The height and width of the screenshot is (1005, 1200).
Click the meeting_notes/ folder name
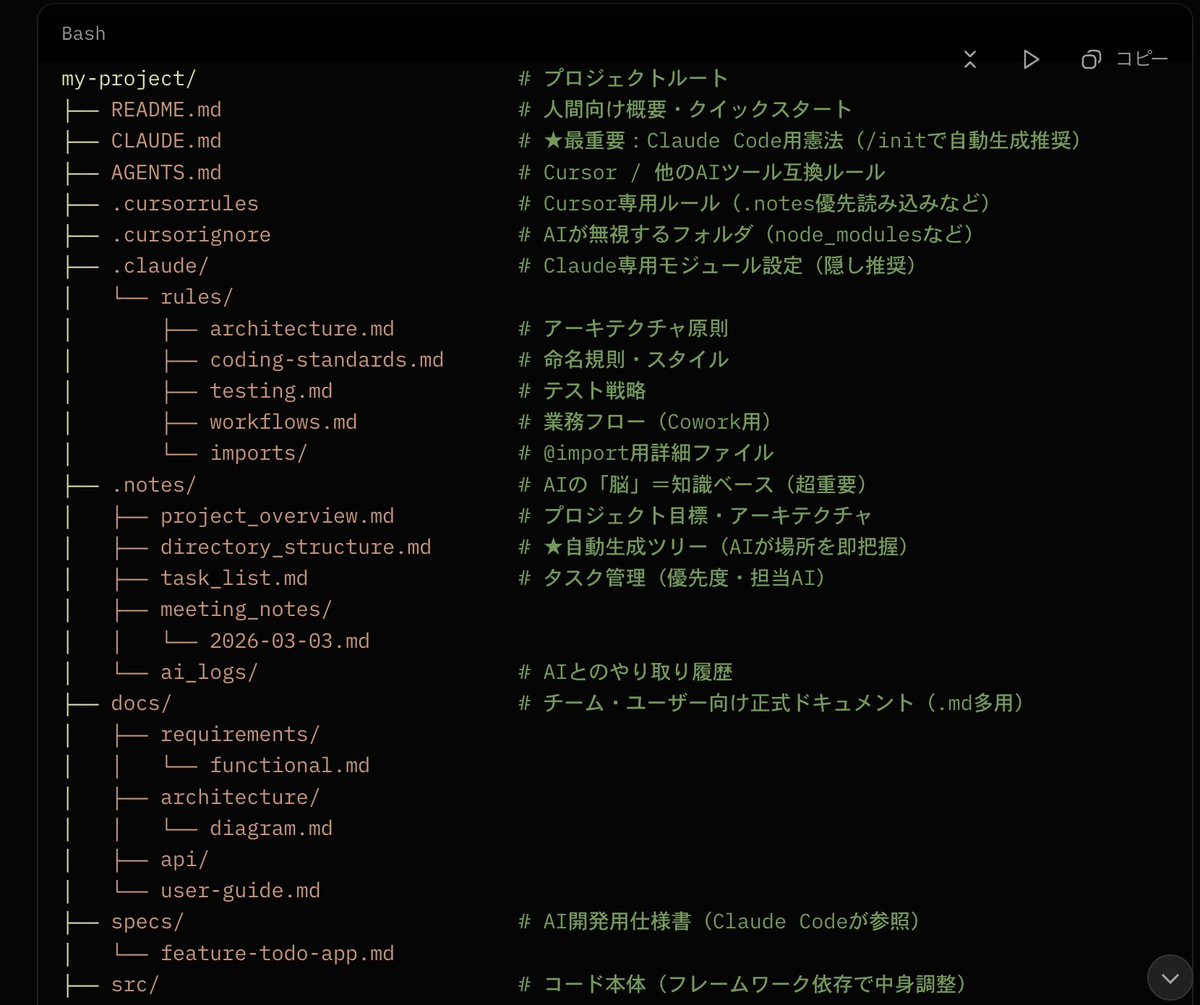pos(246,609)
